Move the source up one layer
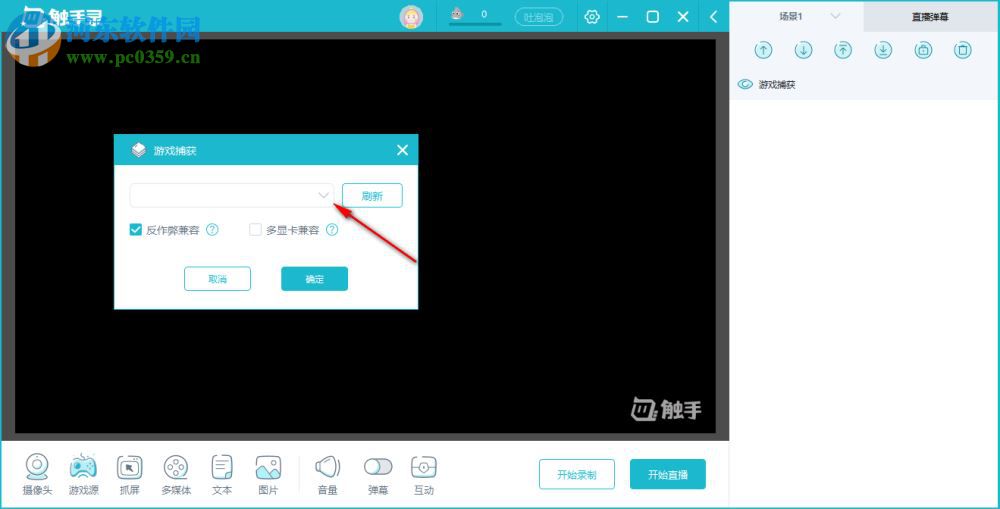The height and width of the screenshot is (509, 1000). pos(763,50)
